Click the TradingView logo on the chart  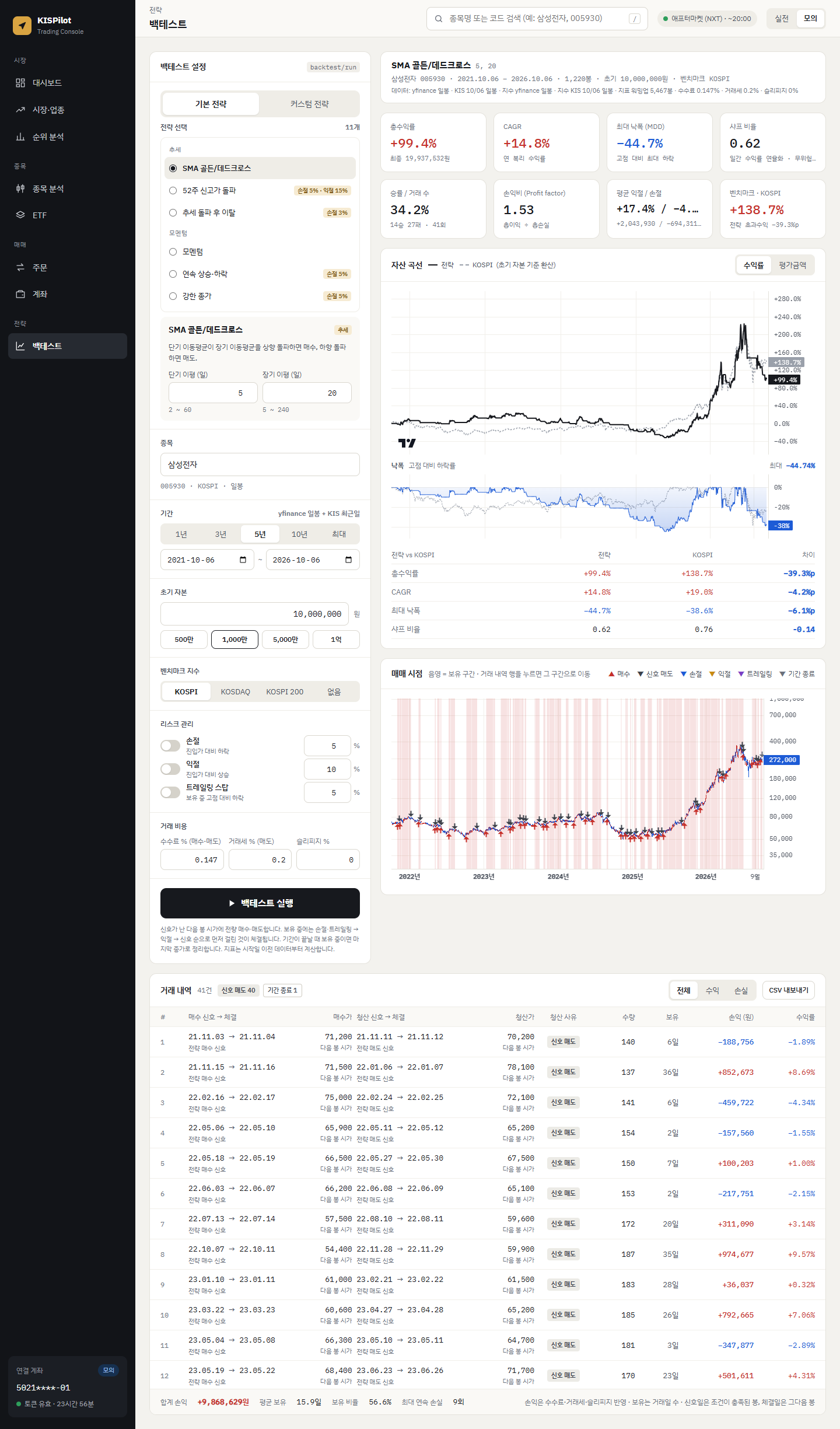click(407, 443)
